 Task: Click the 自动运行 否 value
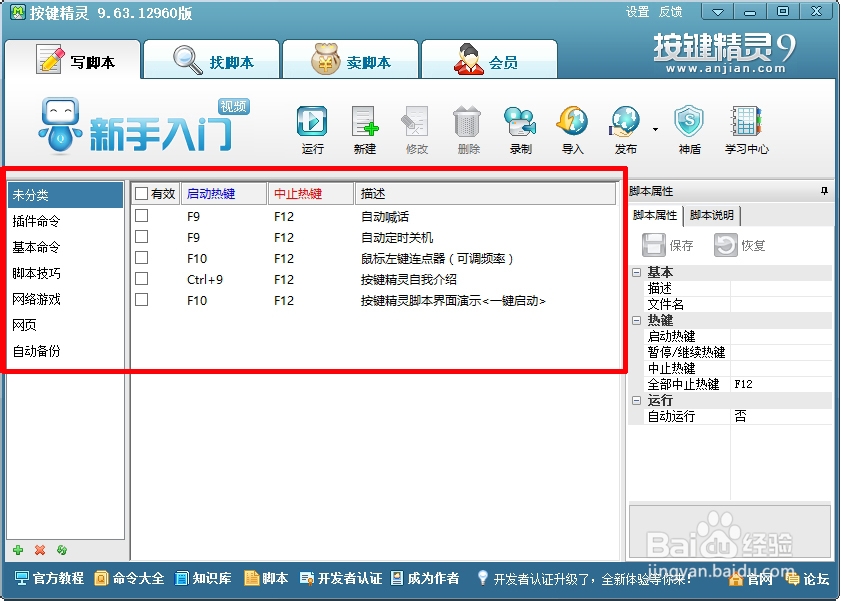coord(781,416)
